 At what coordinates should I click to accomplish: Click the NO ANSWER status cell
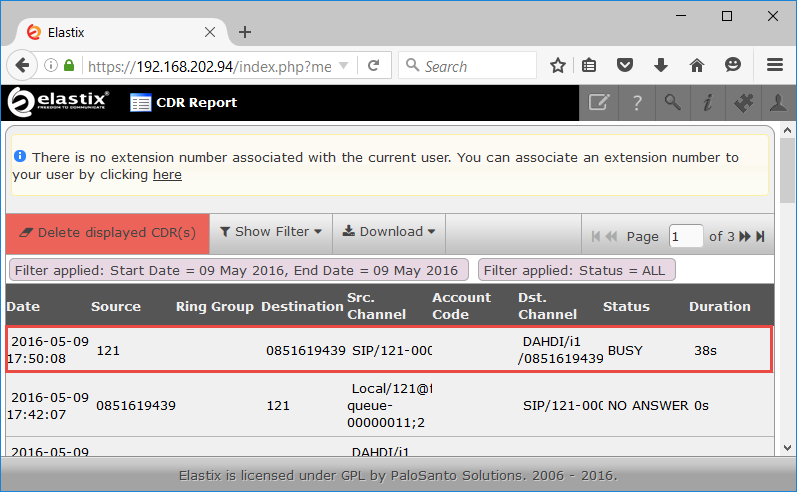648,406
